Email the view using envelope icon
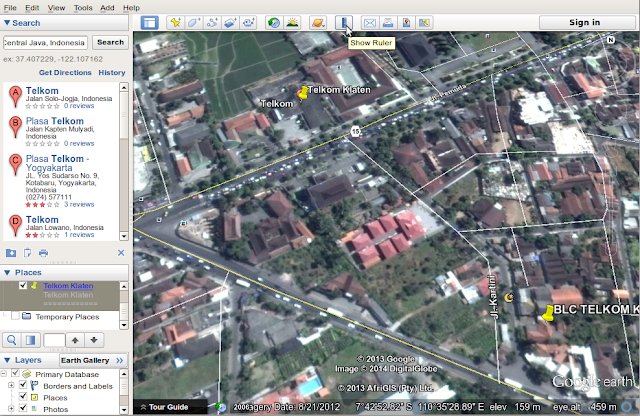Viewport: 640px width, 416px height. coord(370,23)
